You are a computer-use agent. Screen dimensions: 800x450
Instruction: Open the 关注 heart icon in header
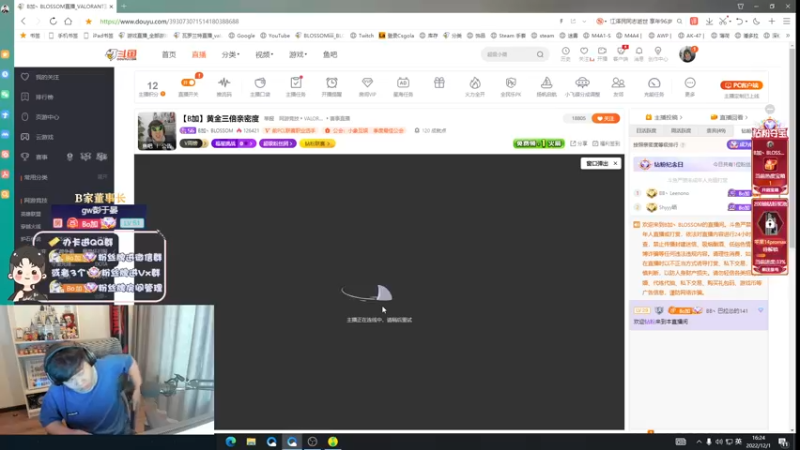[x=584, y=54]
